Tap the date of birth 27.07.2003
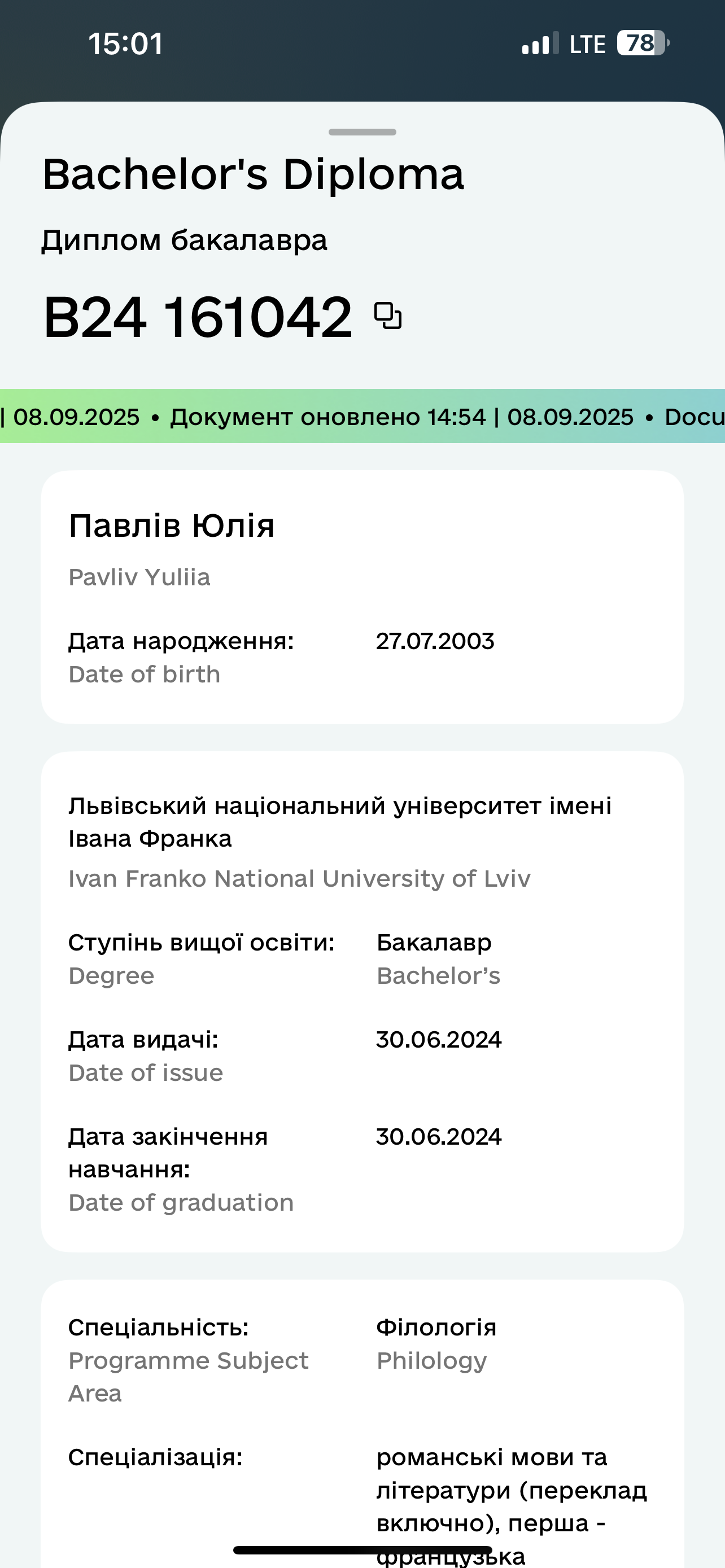Image resolution: width=725 pixels, height=1568 pixels. [x=435, y=641]
